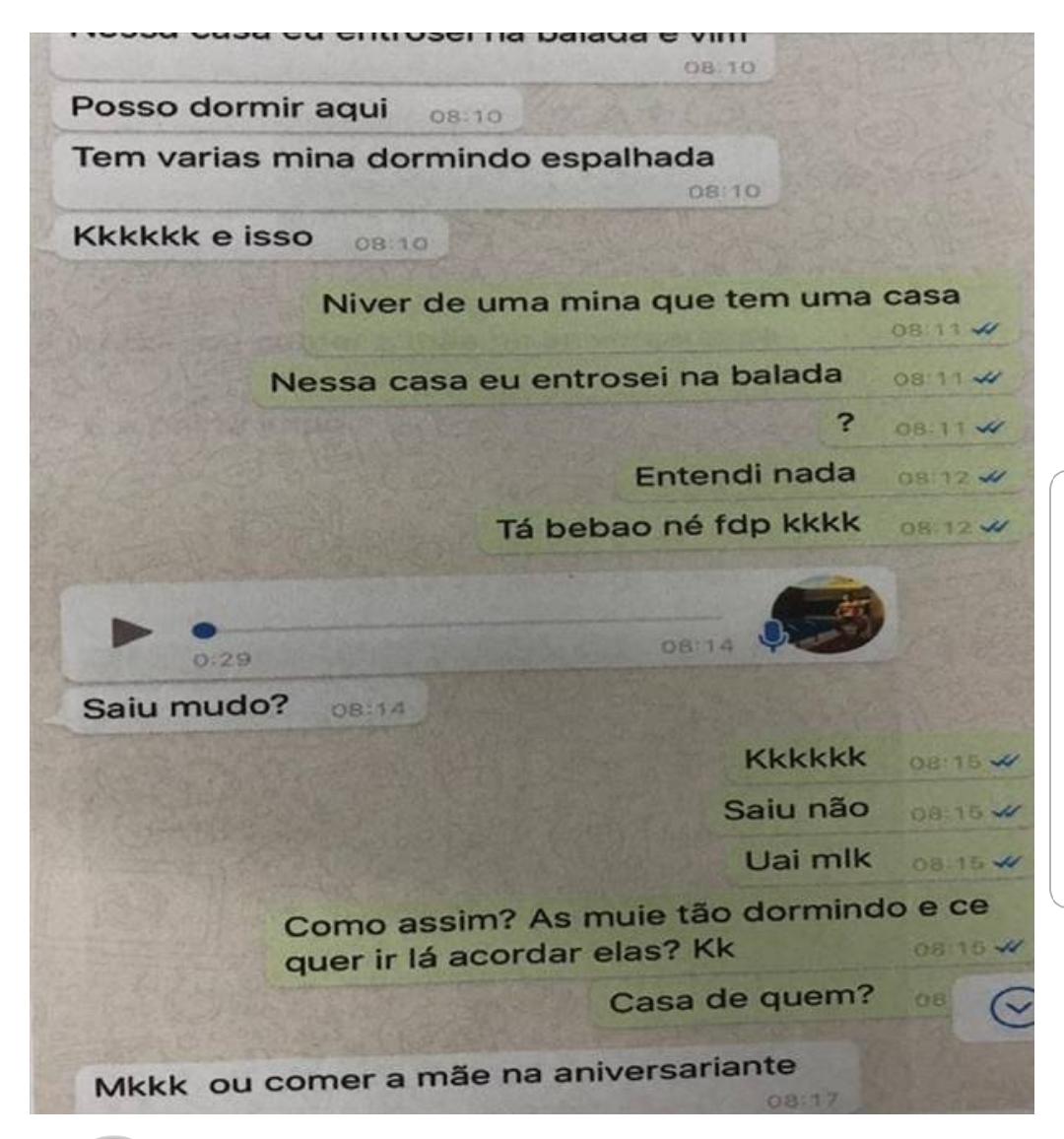This screenshot has height=1139, width=1064.
Task: Click read-receipt double check on 'Kkkkkk' 08:15
Action: [1007, 762]
